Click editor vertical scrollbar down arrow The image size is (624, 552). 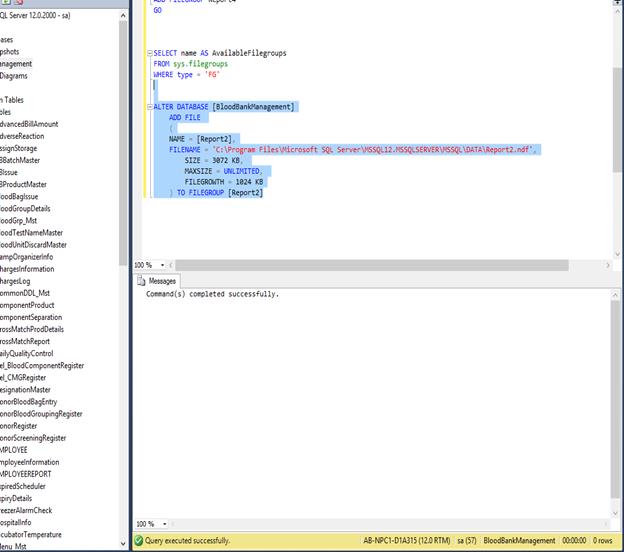[617, 254]
